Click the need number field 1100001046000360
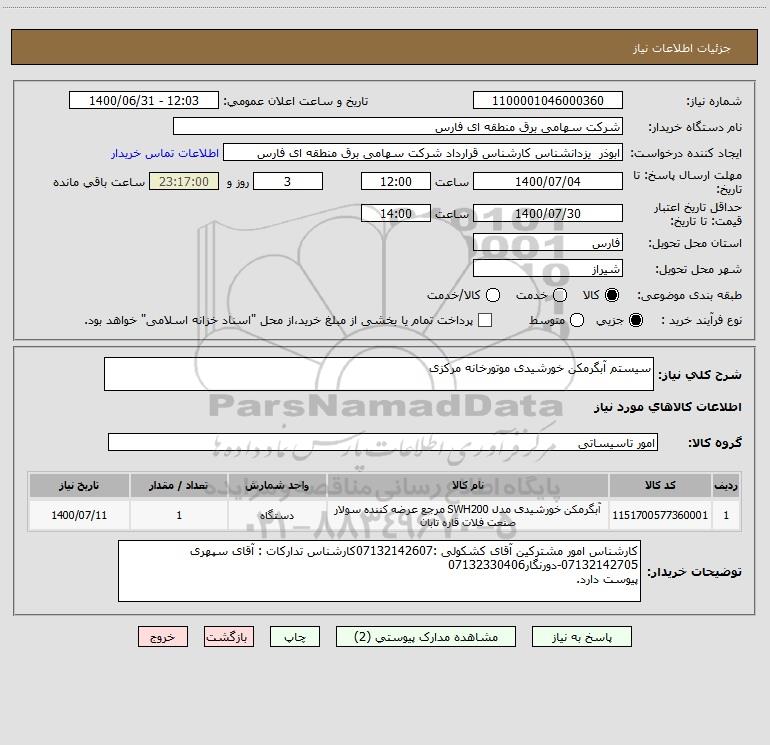 click(548, 101)
